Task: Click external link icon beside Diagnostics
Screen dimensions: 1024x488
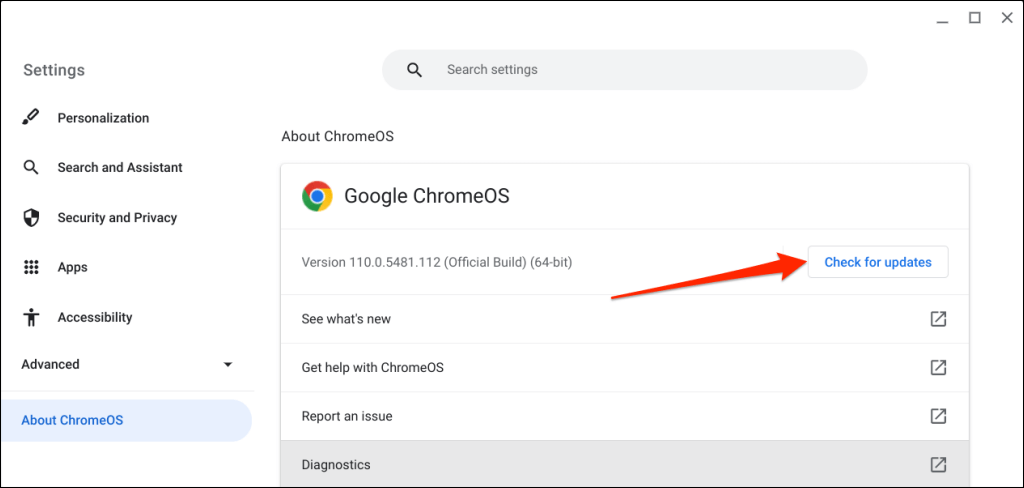Action: [x=938, y=465]
